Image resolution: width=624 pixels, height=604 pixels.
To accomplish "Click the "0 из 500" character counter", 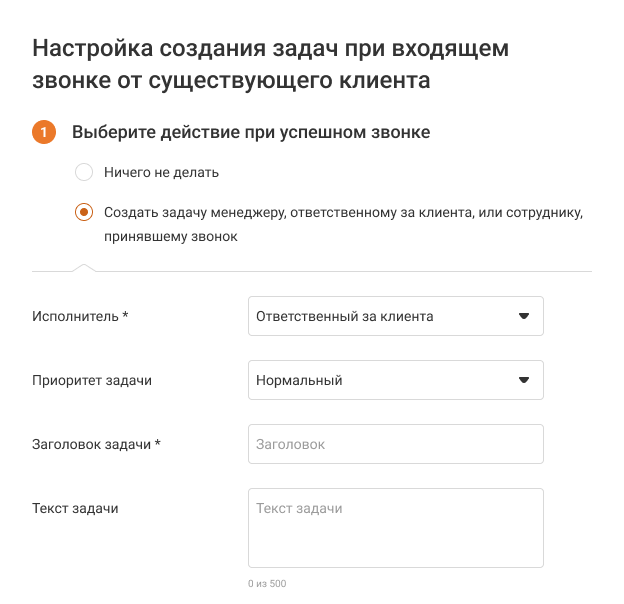I will coord(267,583).
